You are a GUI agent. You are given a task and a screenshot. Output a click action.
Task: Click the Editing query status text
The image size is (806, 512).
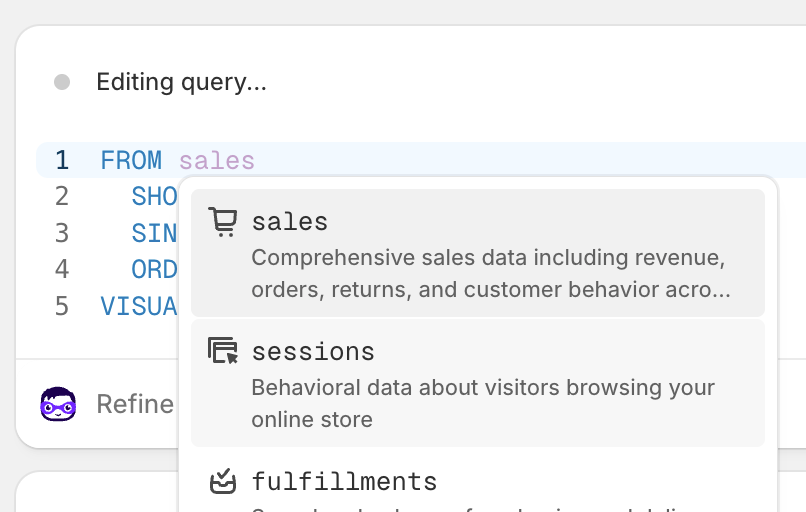181,82
